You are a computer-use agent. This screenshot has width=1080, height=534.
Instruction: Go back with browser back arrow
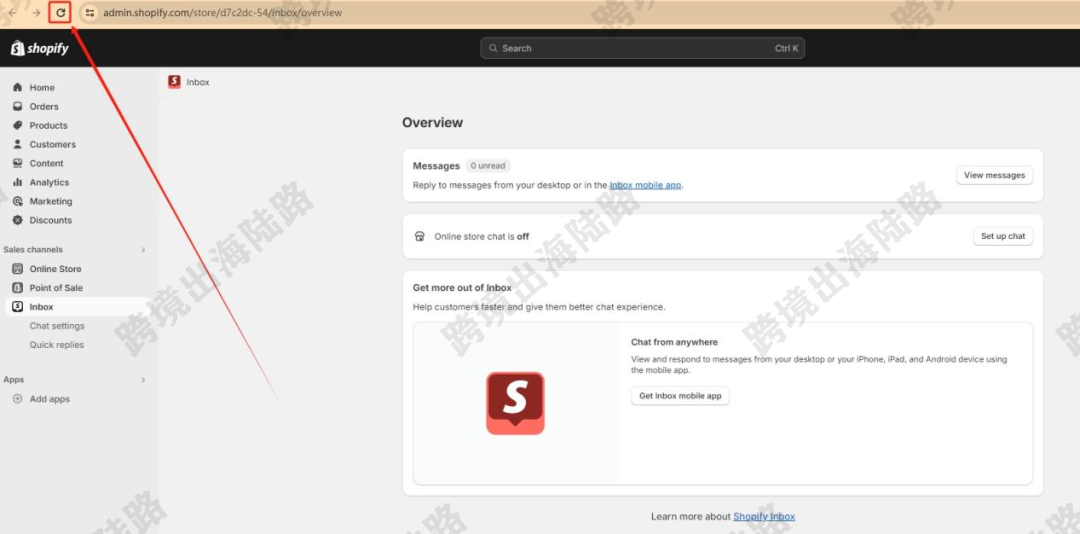(x=12, y=12)
